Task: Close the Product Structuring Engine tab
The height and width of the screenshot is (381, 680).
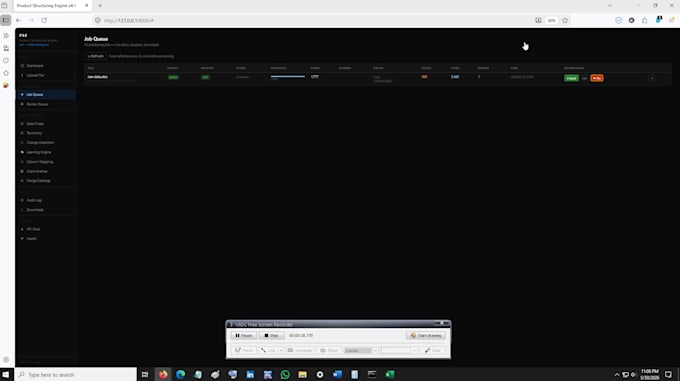Action: point(86,6)
